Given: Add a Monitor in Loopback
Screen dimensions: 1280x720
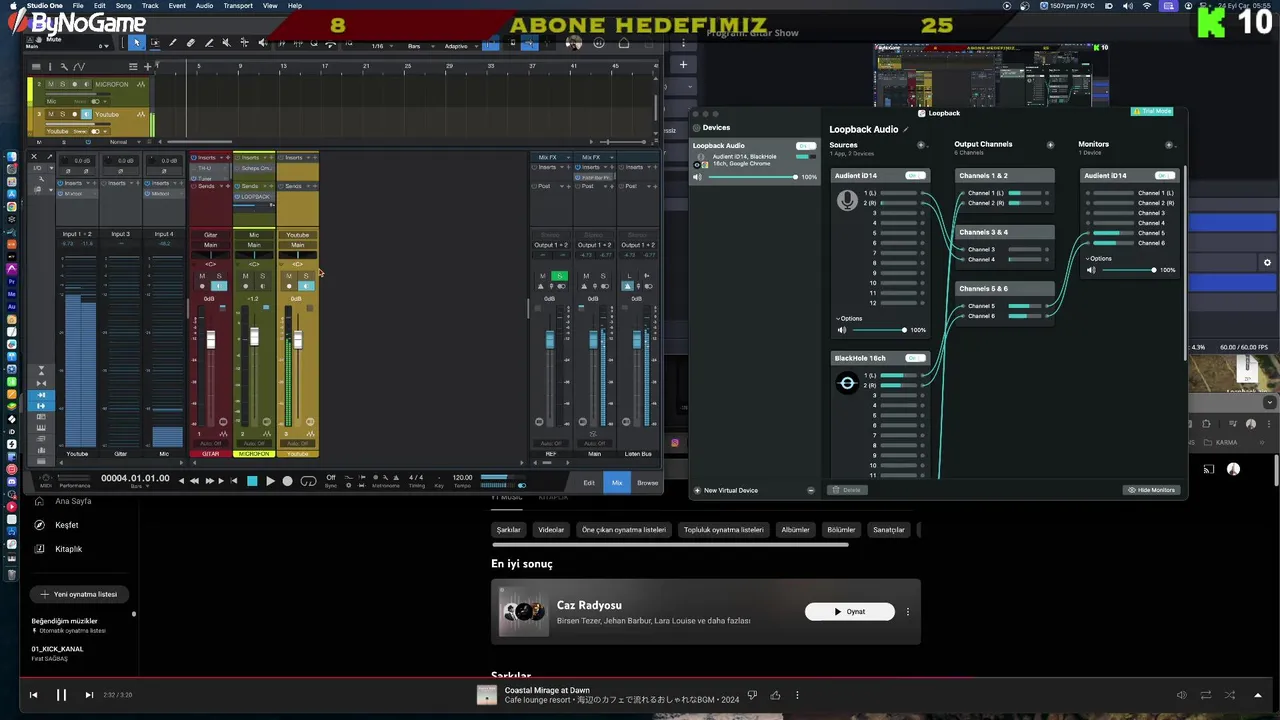Looking at the screenshot, I should click(x=1169, y=145).
